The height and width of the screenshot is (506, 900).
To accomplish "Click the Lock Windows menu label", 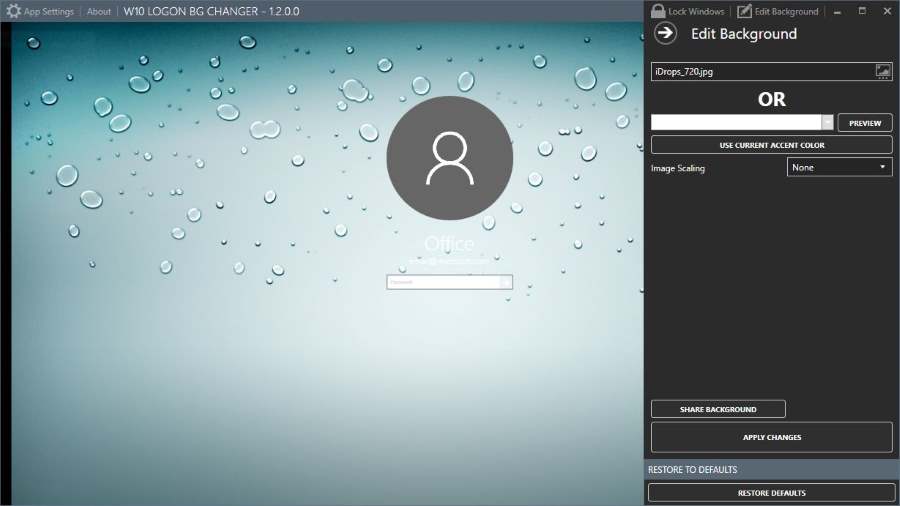I will (x=696, y=12).
